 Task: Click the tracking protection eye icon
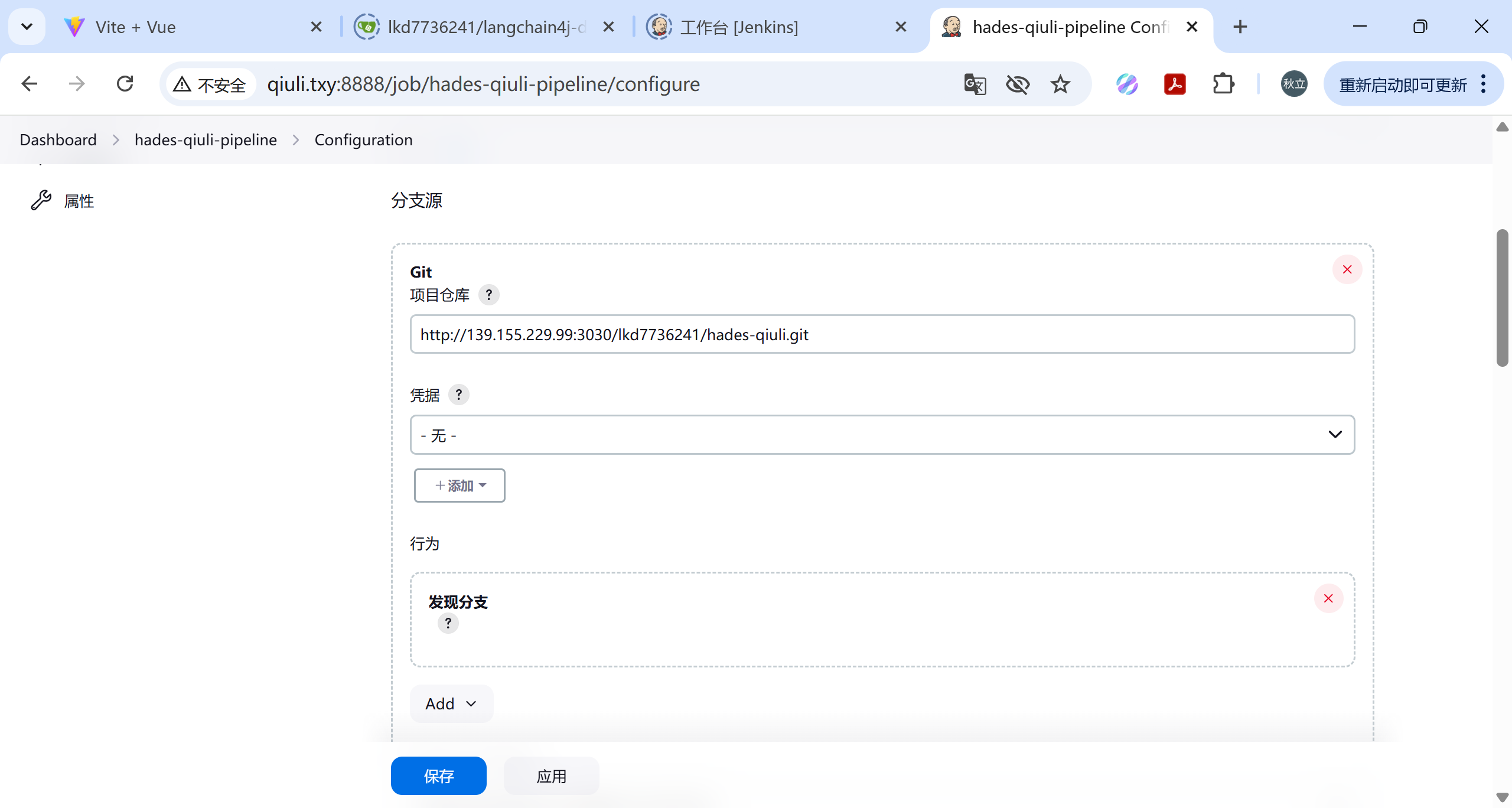coord(1018,84)
